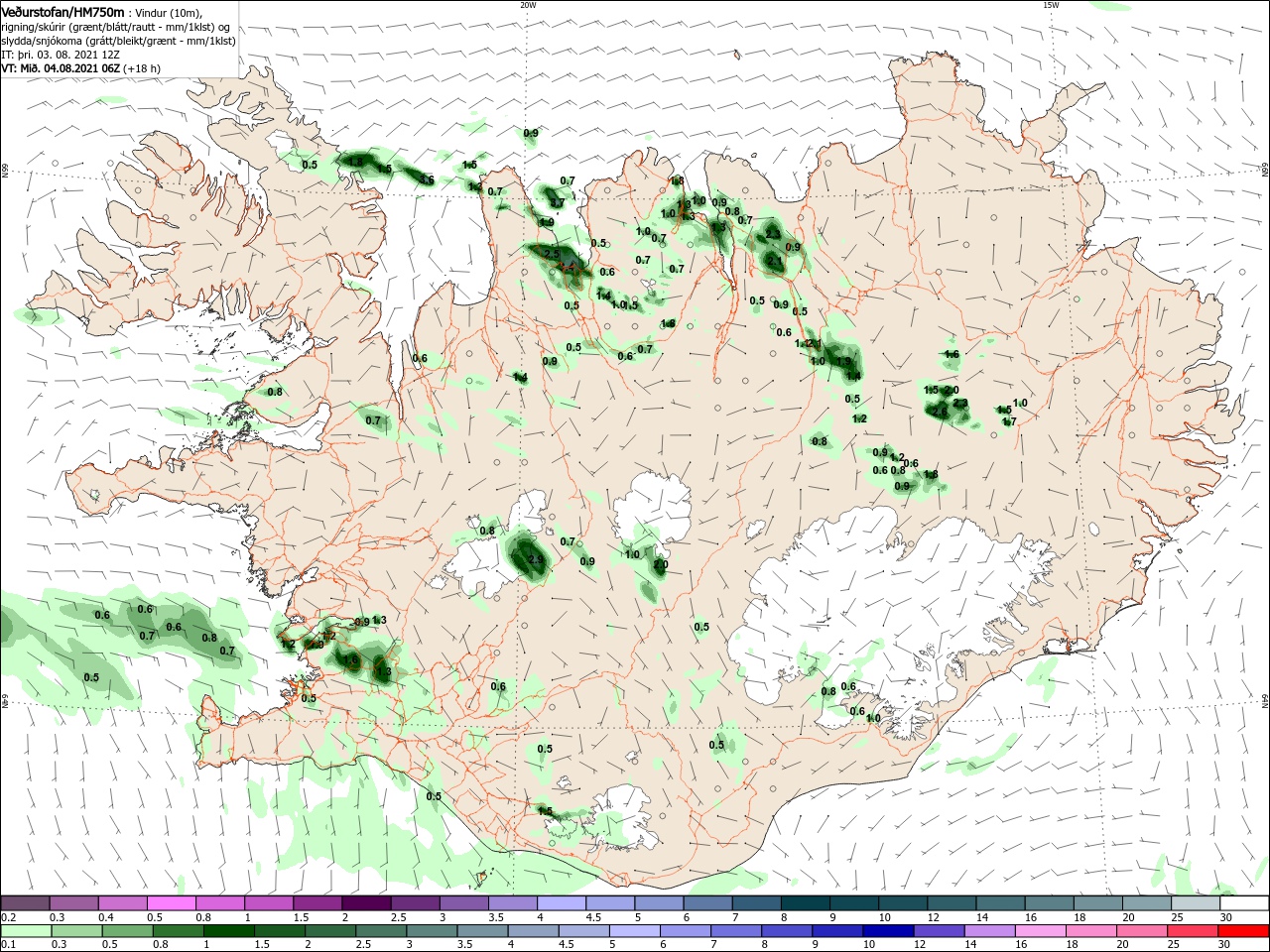This screenshot has height=952, width=1270.
Task: Select the 0.3 light green swatch in lower legend row
Action: 76,931
